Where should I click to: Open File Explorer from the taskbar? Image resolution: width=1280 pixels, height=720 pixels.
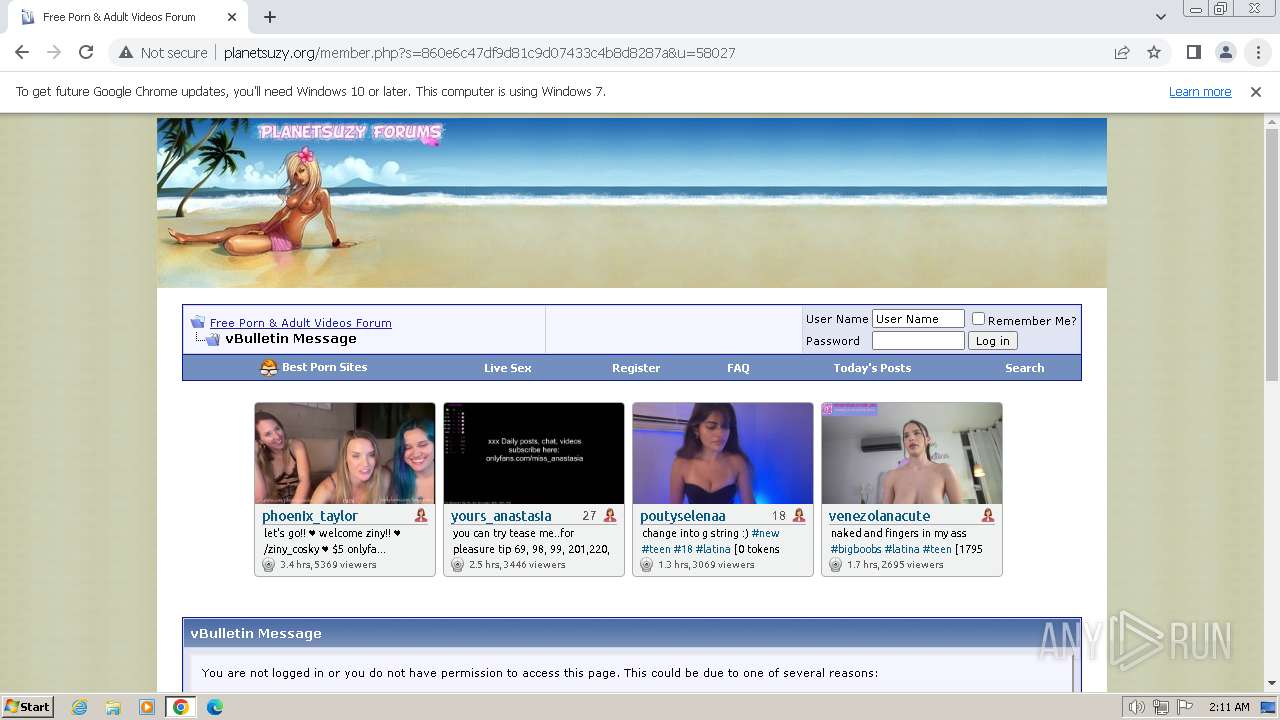113,707
